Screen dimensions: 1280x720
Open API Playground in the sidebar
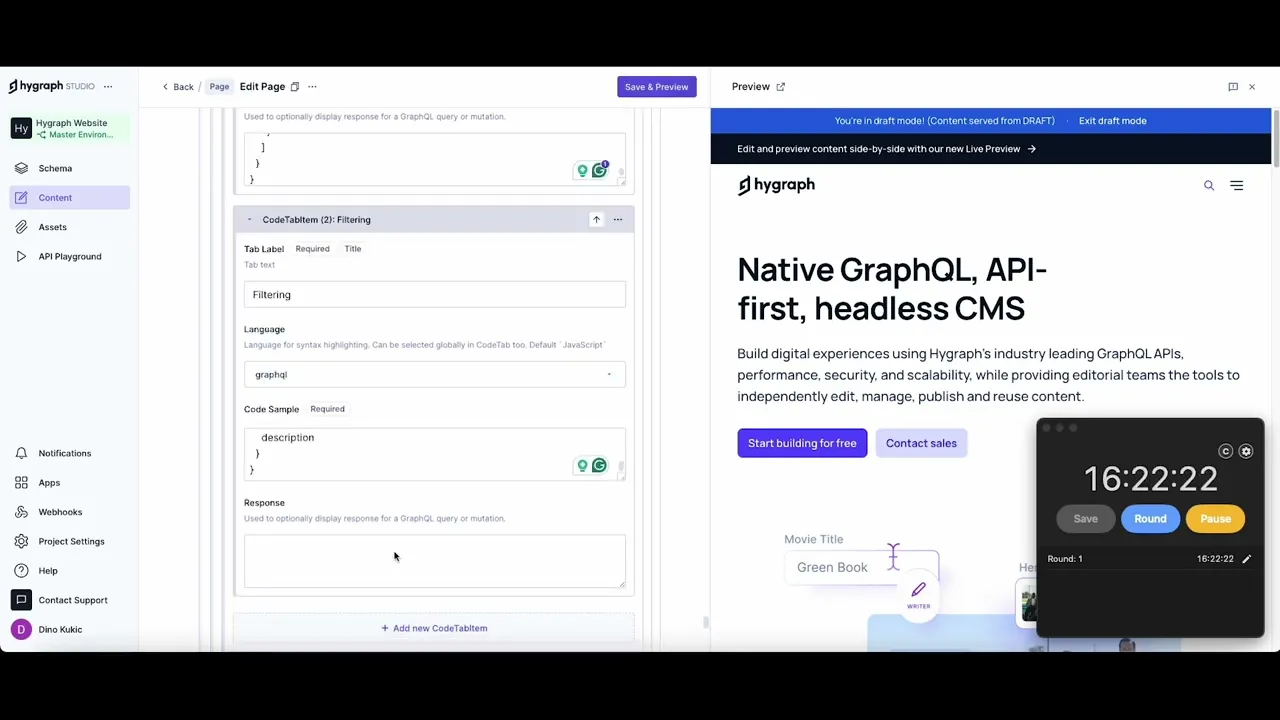(69, 256)
